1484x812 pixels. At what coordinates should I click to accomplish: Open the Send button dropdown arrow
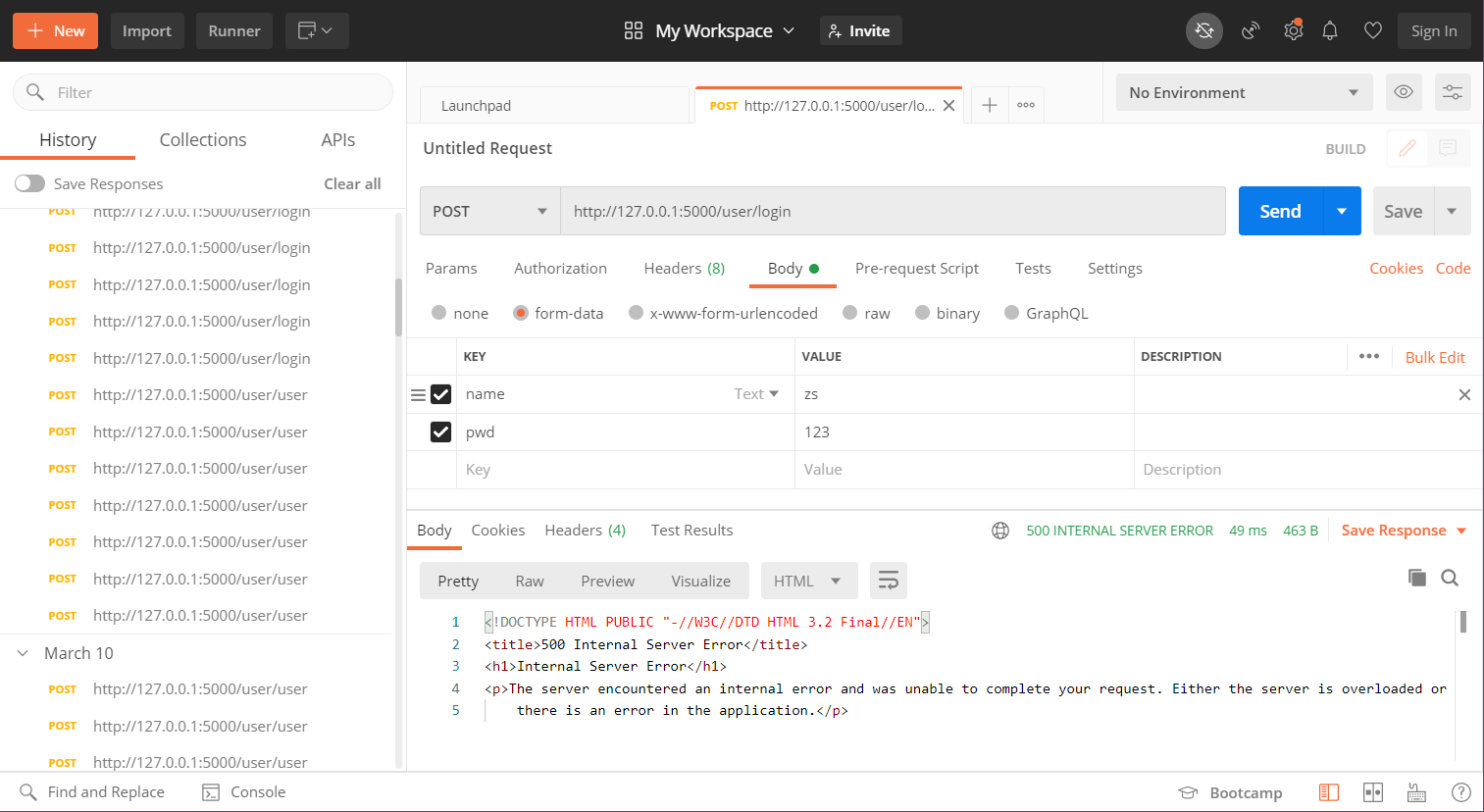[x=1342, y=211]
